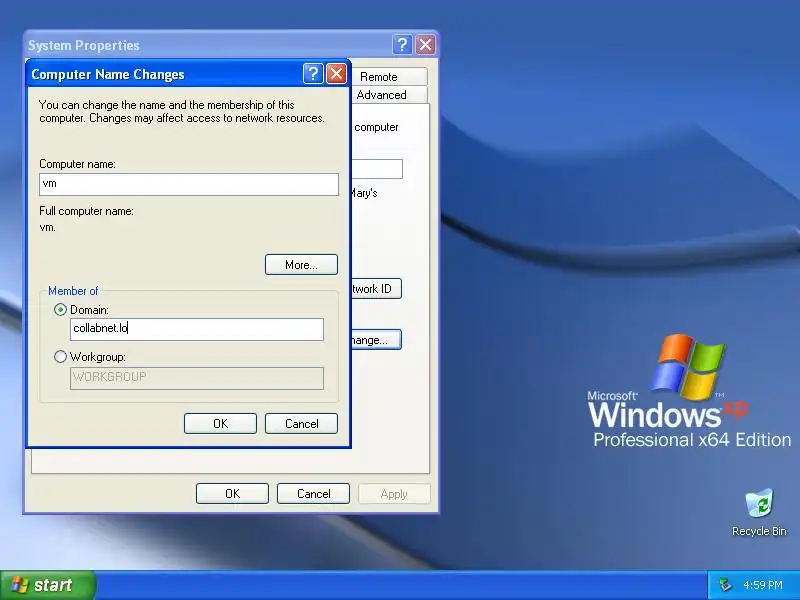Cancel the Computer Name Changes dialog
The width and height of the screenshot is (800, 600).
click(301, 423)
